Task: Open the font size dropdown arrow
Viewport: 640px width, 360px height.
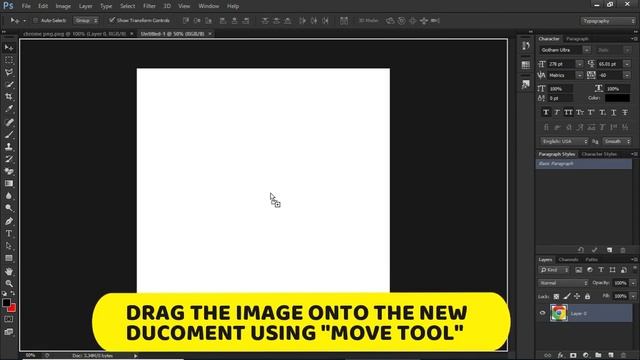Action: click(580, 64)
